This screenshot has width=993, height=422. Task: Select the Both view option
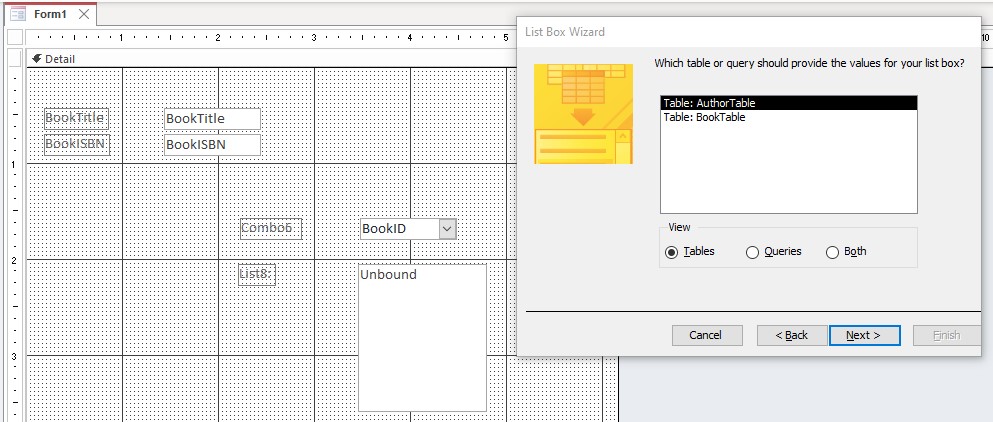(832, 252)
